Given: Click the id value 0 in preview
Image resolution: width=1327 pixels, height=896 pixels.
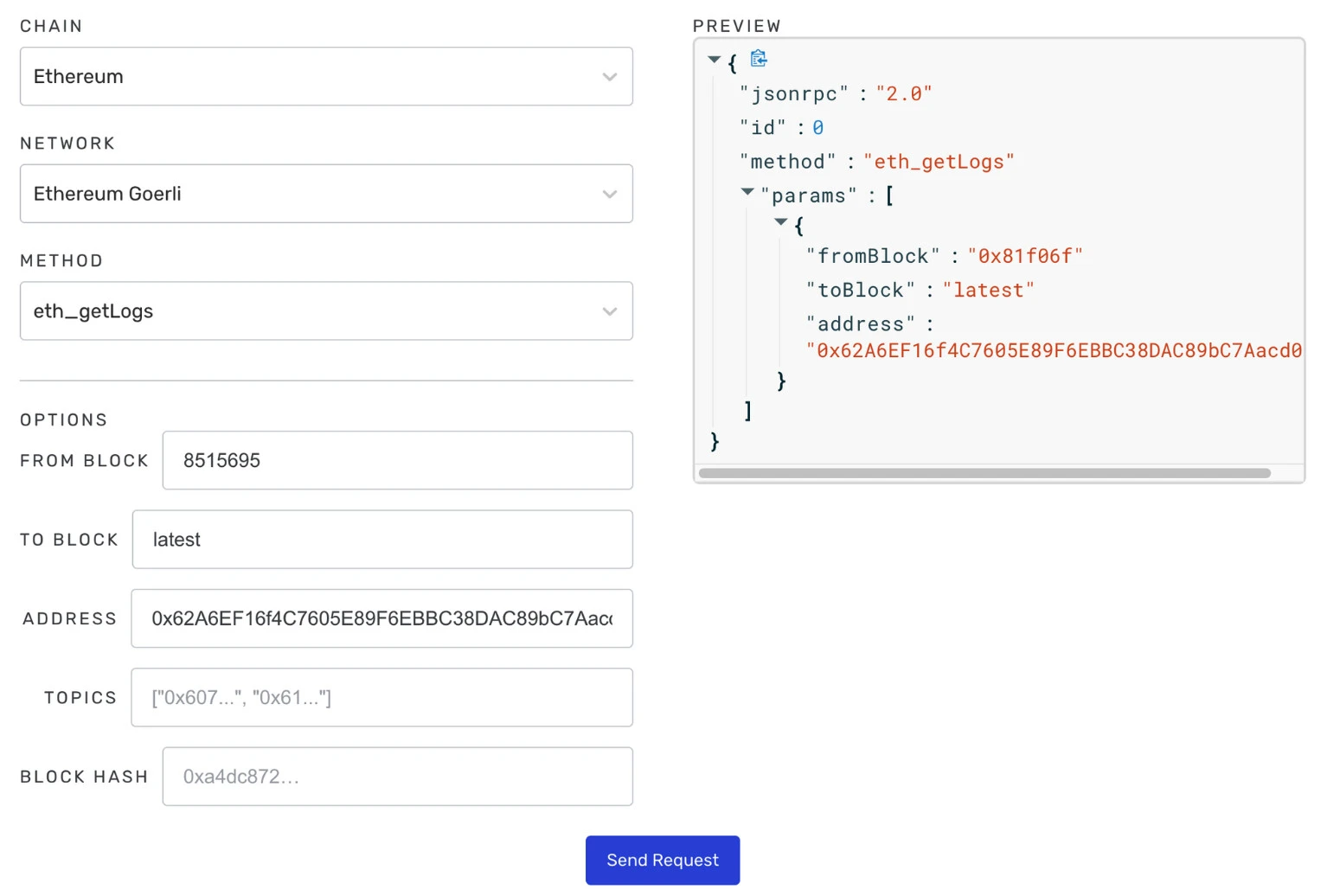Looking at the screenshot, I should coord(817,128).
